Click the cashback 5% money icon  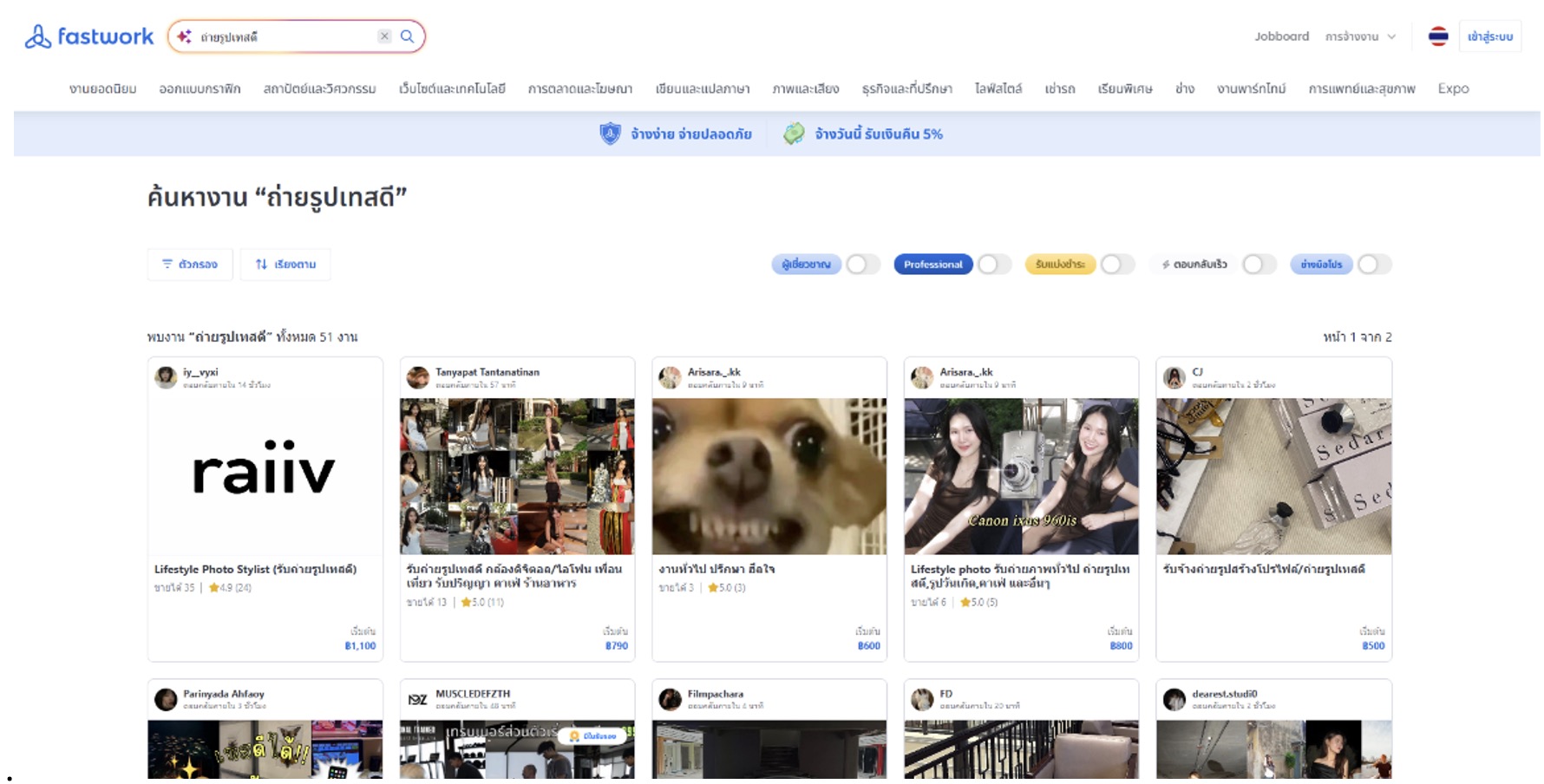point(794,134)
